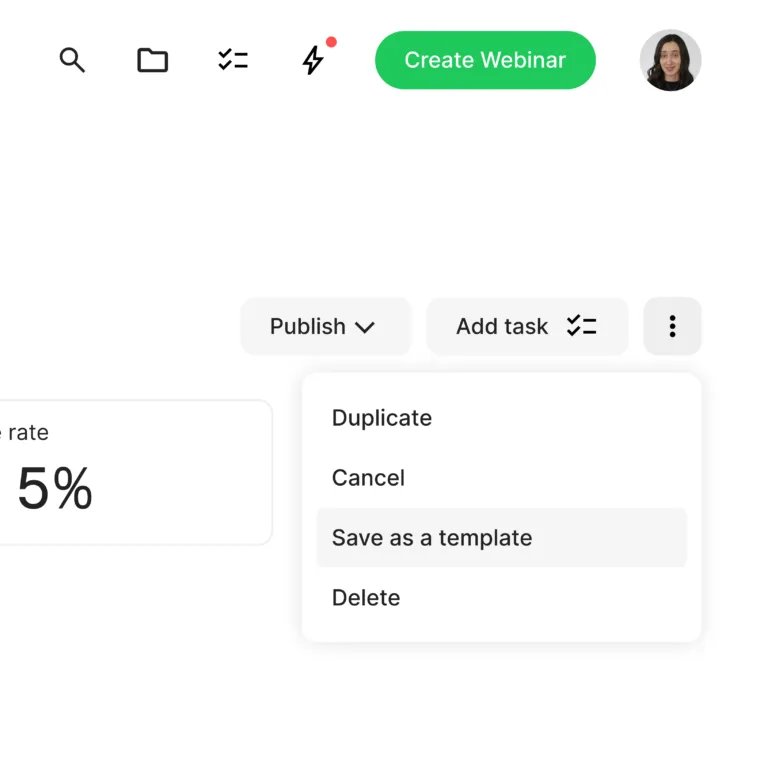Click the rate label on the stats card
The height and width of the screenshot is (760, 760).
tap(28, 433)
